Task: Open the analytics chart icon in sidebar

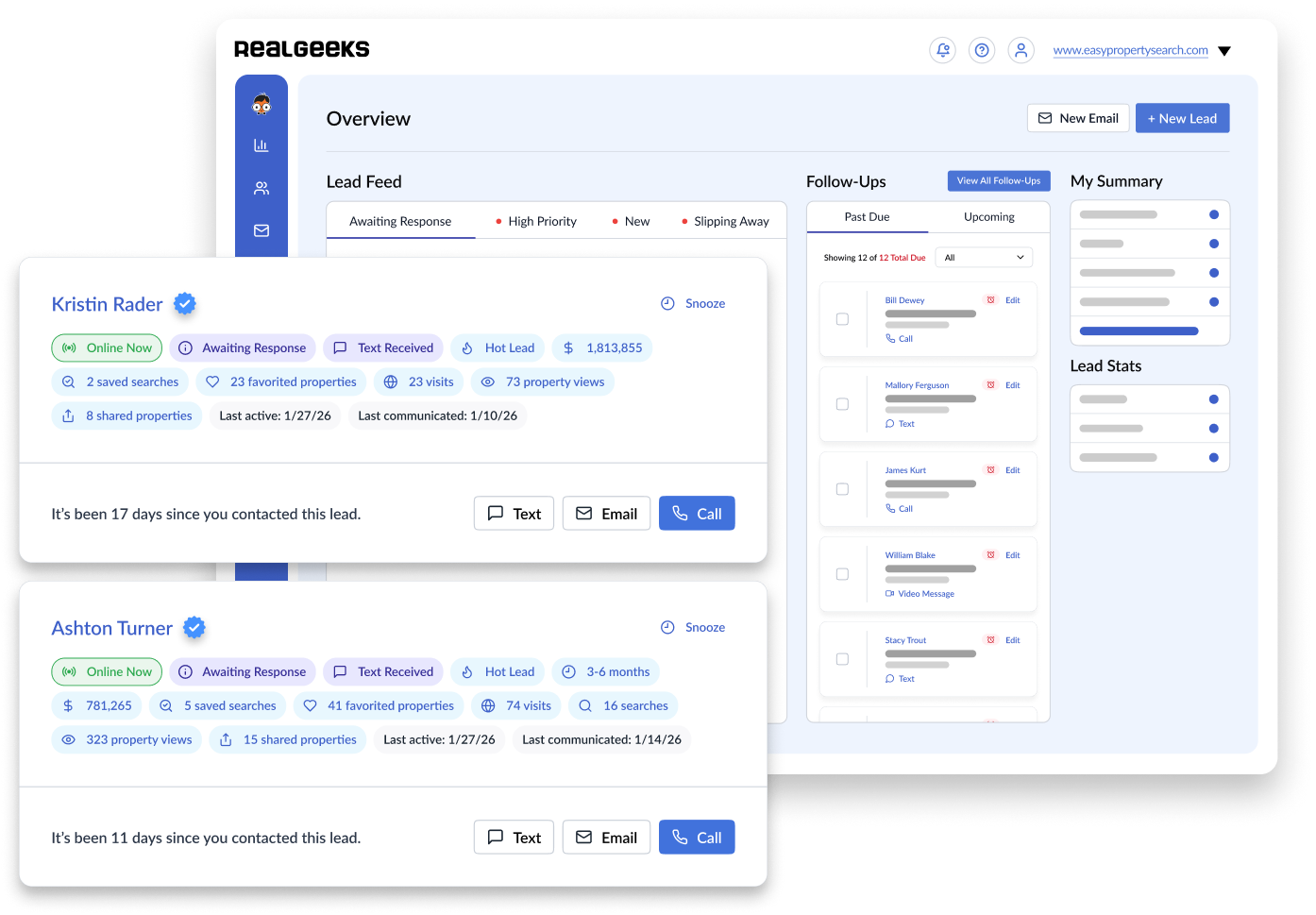Action: (x=262, y=145)
